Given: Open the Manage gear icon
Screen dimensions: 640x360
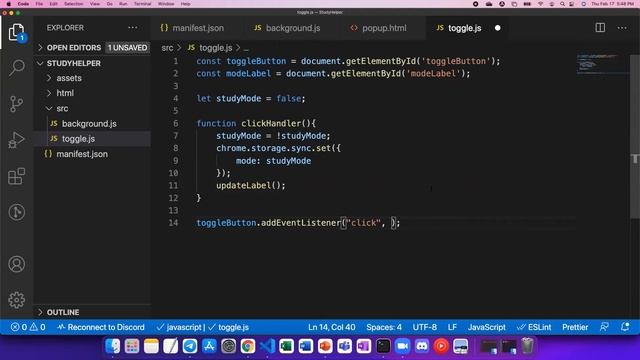Looking at the screenshot, I should coord(16,300).
